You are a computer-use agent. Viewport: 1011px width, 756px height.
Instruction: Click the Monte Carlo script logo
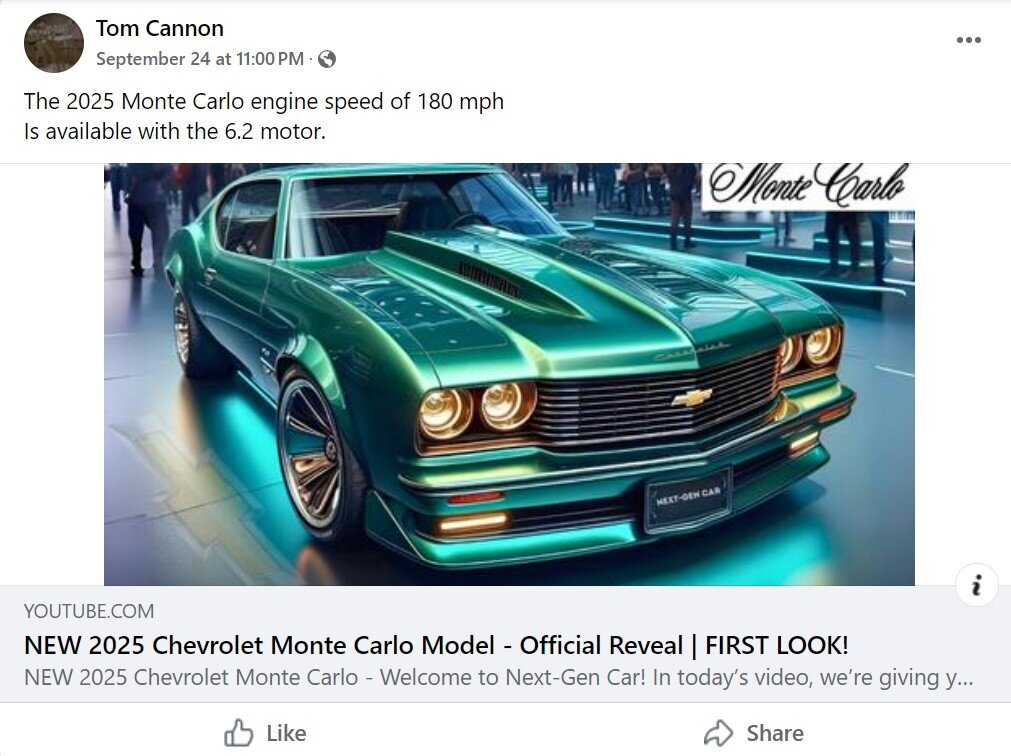point(807,186)
